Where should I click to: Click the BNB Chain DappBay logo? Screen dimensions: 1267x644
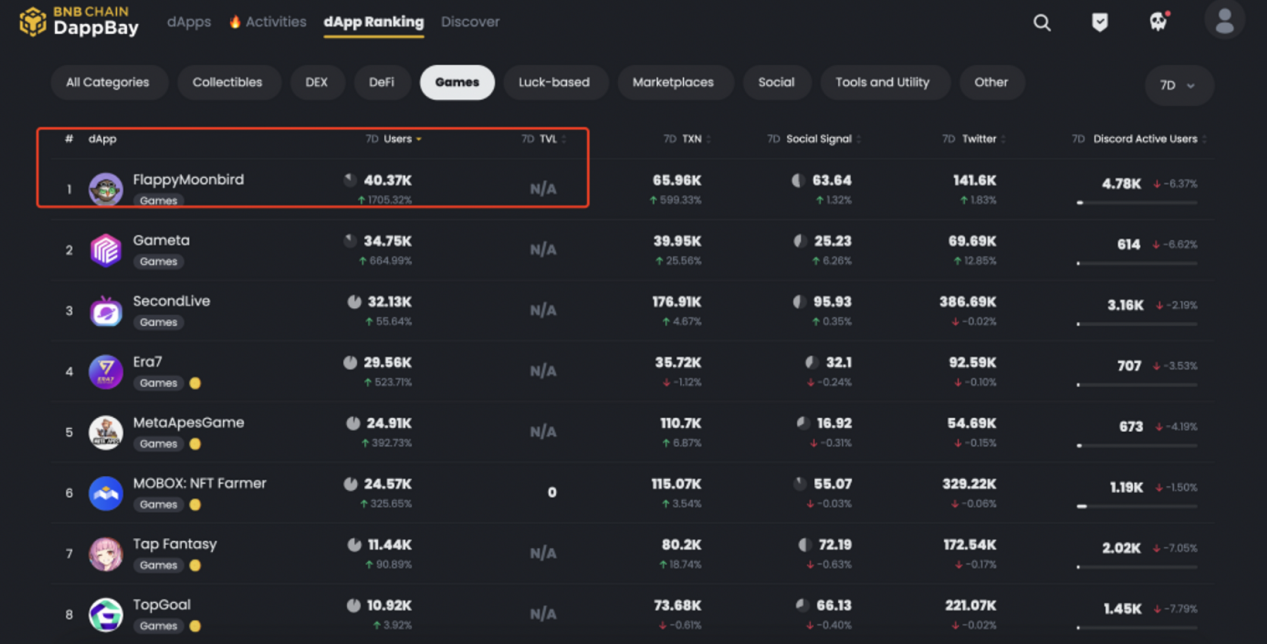[x=78, y=22]
